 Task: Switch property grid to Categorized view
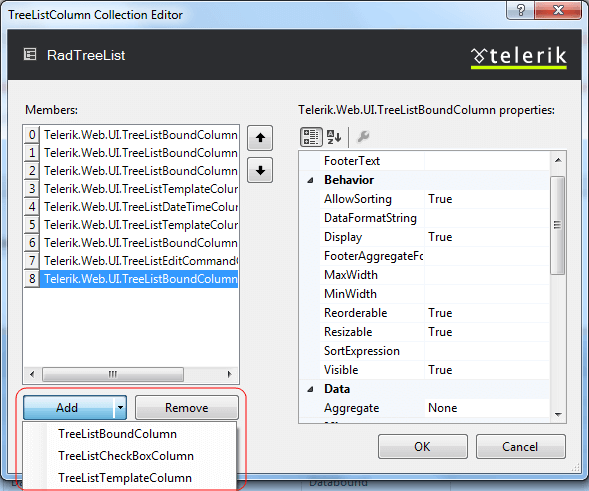point(311,136)
